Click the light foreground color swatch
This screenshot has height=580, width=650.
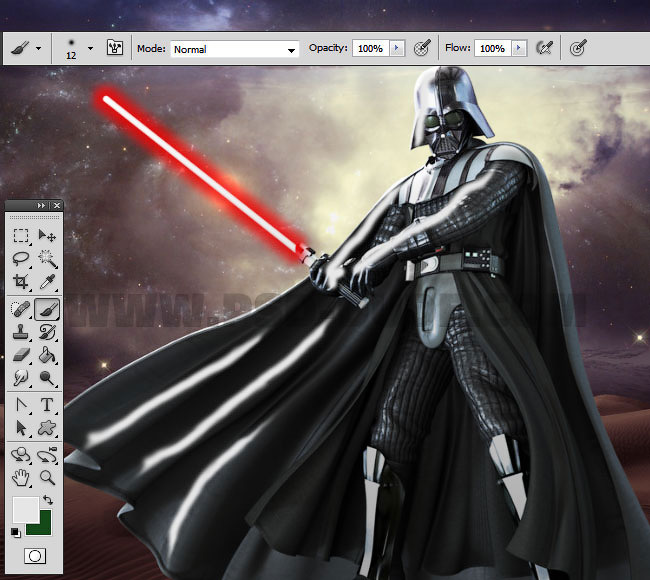pos(25,510)
